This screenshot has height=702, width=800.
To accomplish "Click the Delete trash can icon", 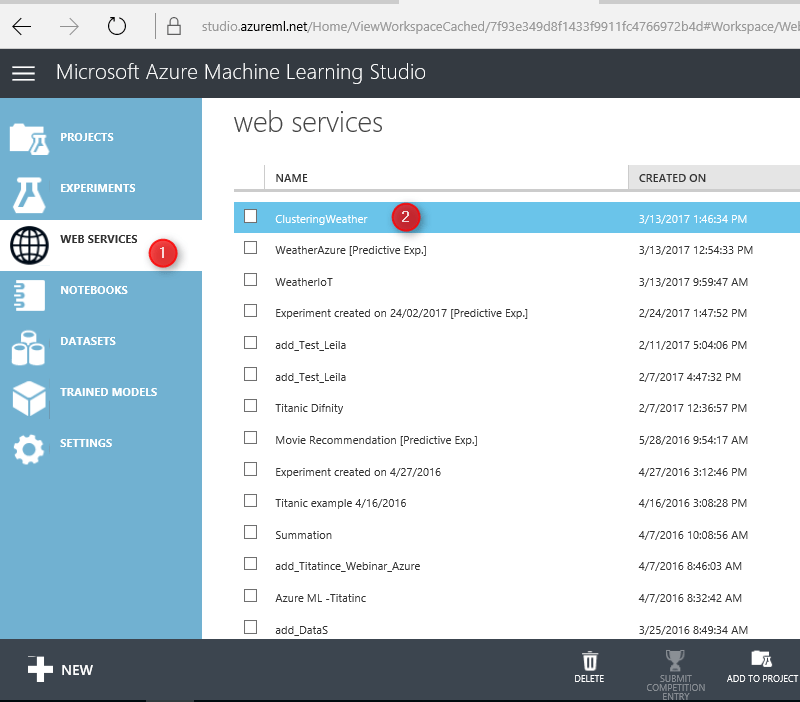I will coord(590,661).
